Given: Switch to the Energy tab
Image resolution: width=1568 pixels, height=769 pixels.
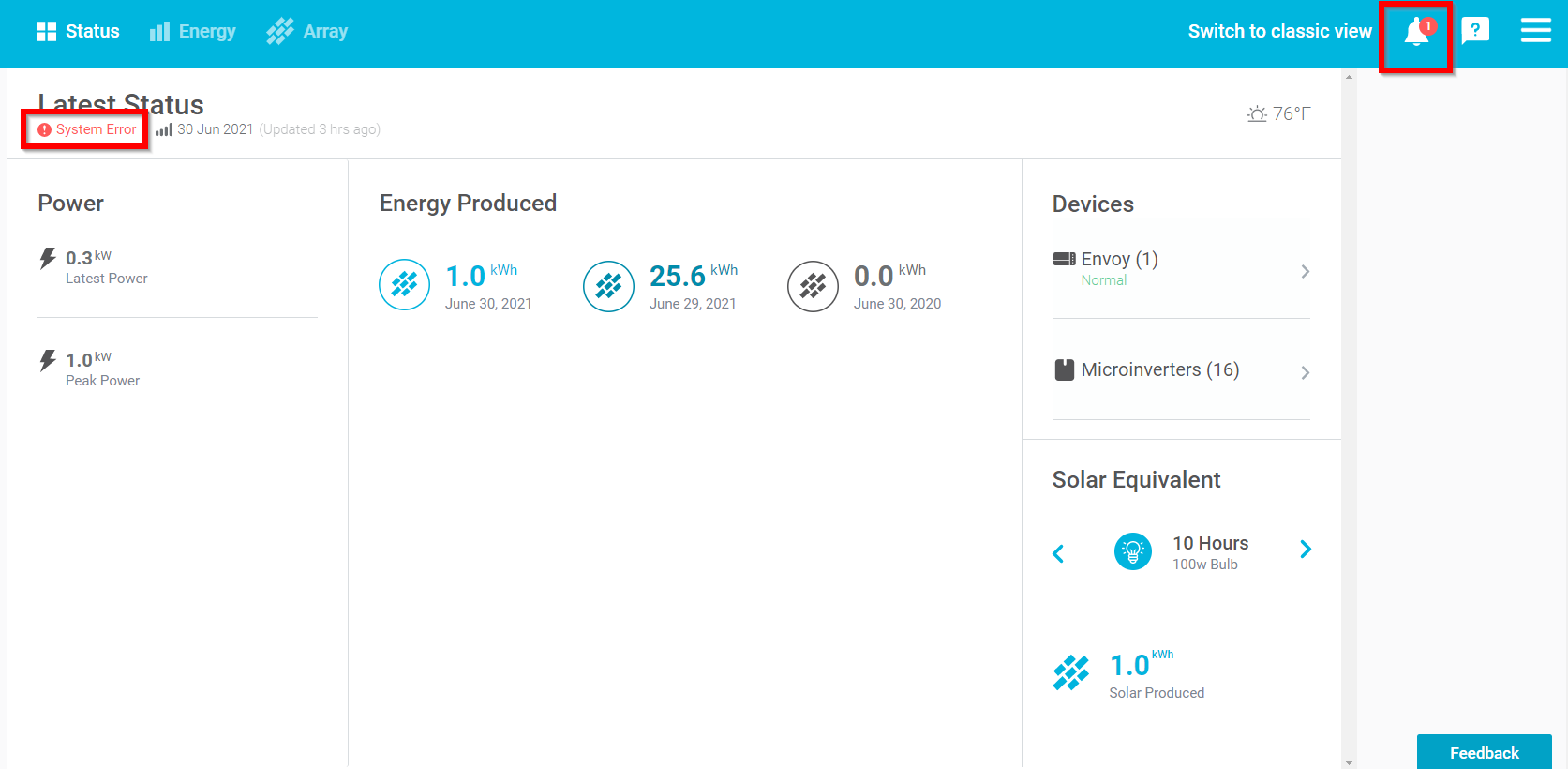Looking at the screenshot, I should pos(193,32).
